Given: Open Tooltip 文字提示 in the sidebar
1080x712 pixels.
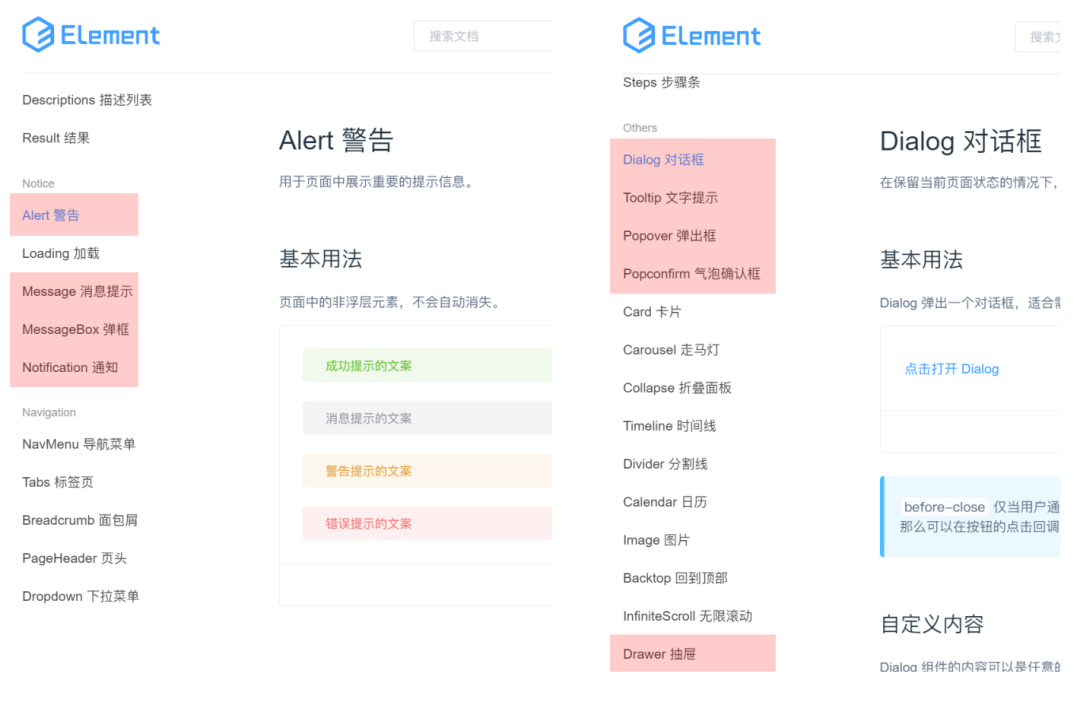Looking at the screenshot, I should tap(670, 198).
